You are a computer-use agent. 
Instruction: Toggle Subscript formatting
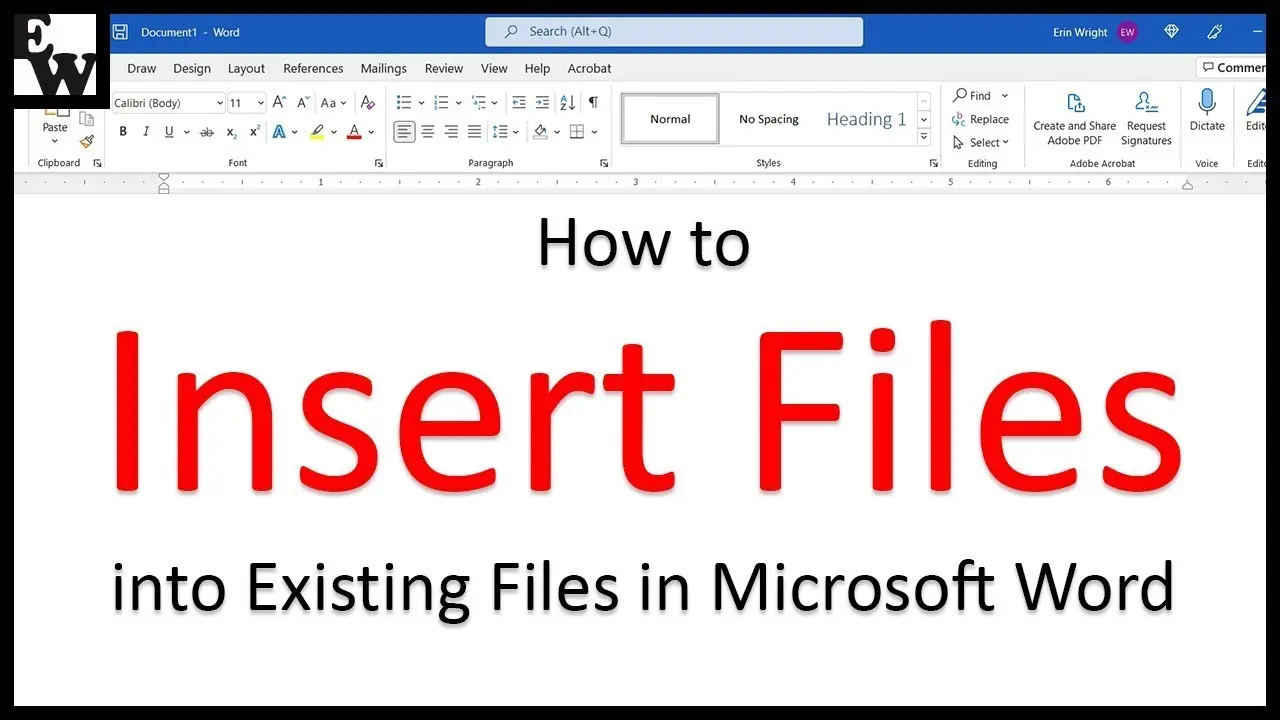[231, 132]
